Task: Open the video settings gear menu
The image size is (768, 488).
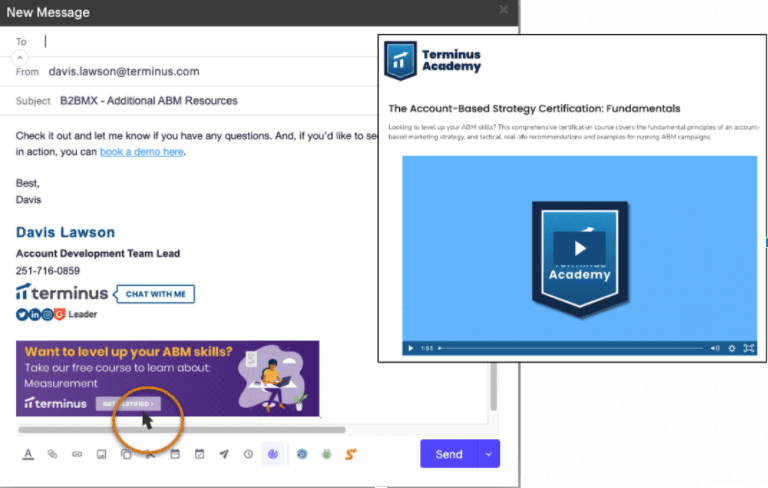Action: tap(731, 348)
